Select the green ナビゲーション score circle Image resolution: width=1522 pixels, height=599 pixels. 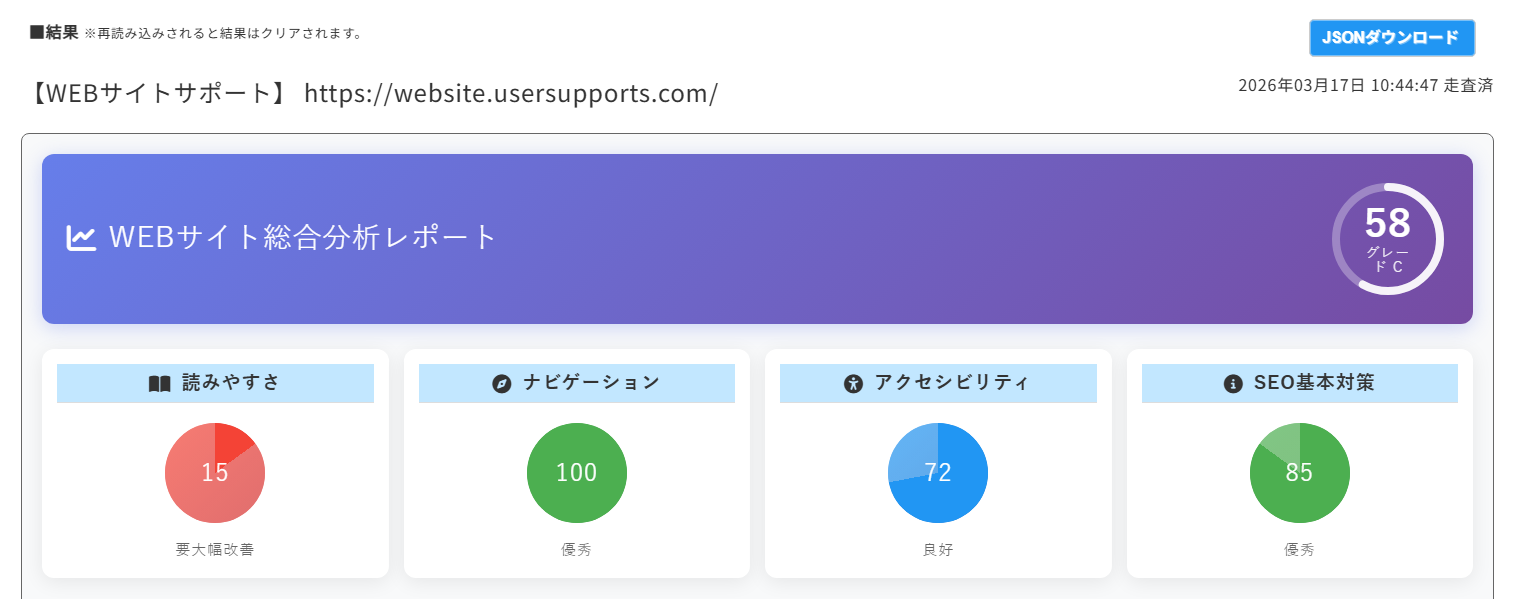(576, 472)
